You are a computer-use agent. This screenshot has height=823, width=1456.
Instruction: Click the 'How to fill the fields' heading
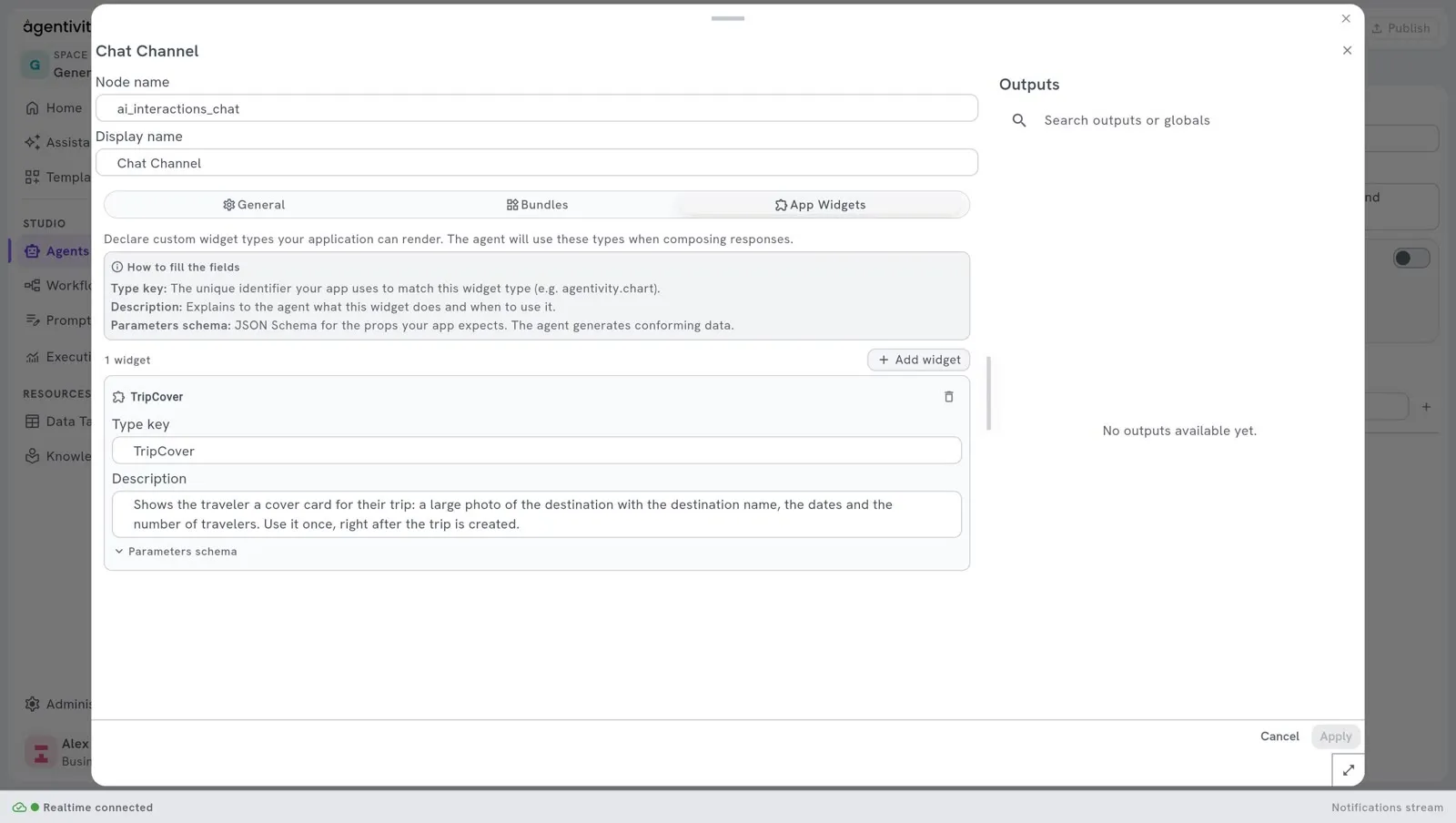(184, 268)
